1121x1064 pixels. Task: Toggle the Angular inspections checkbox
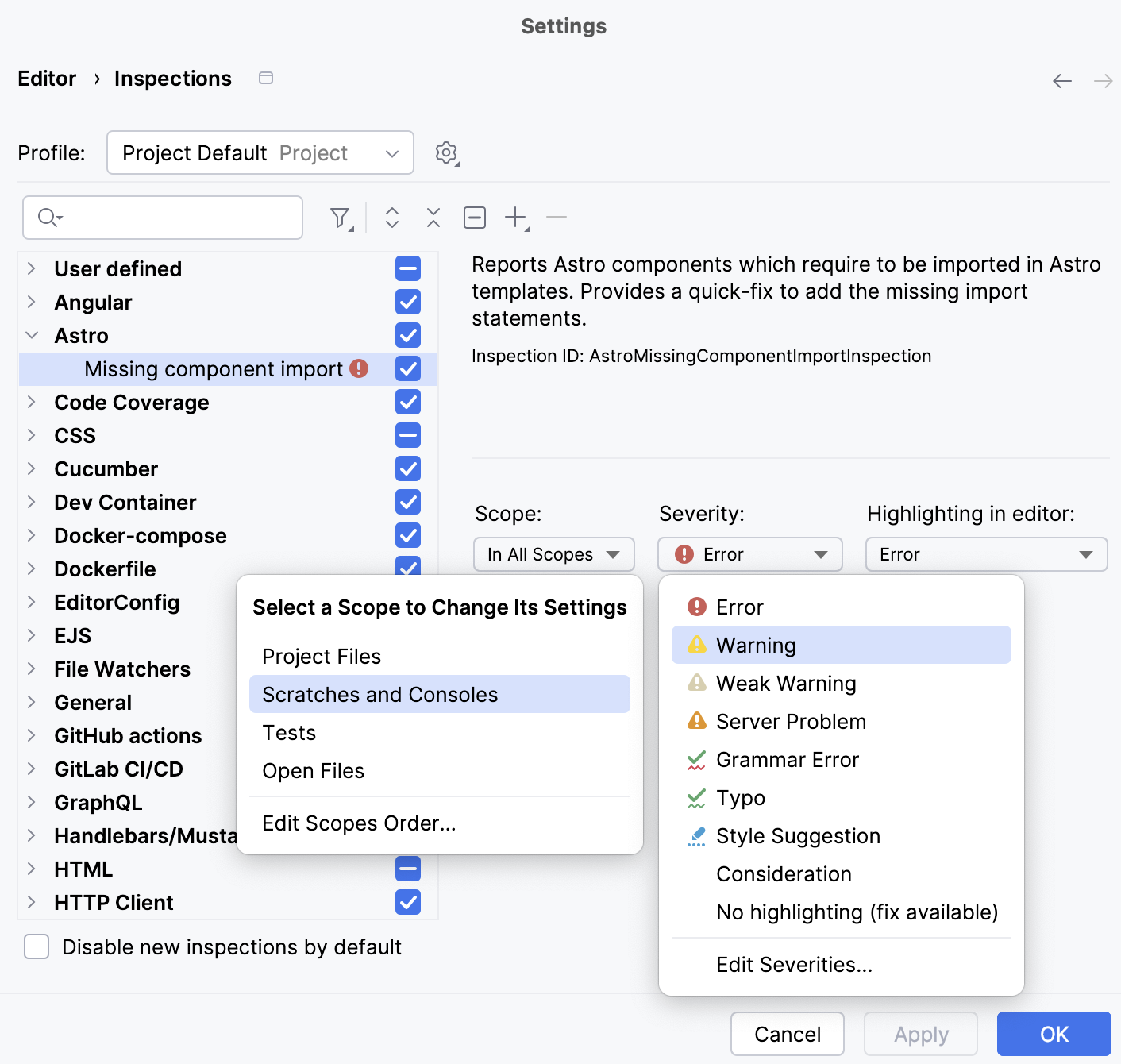[x=408, y=303]
